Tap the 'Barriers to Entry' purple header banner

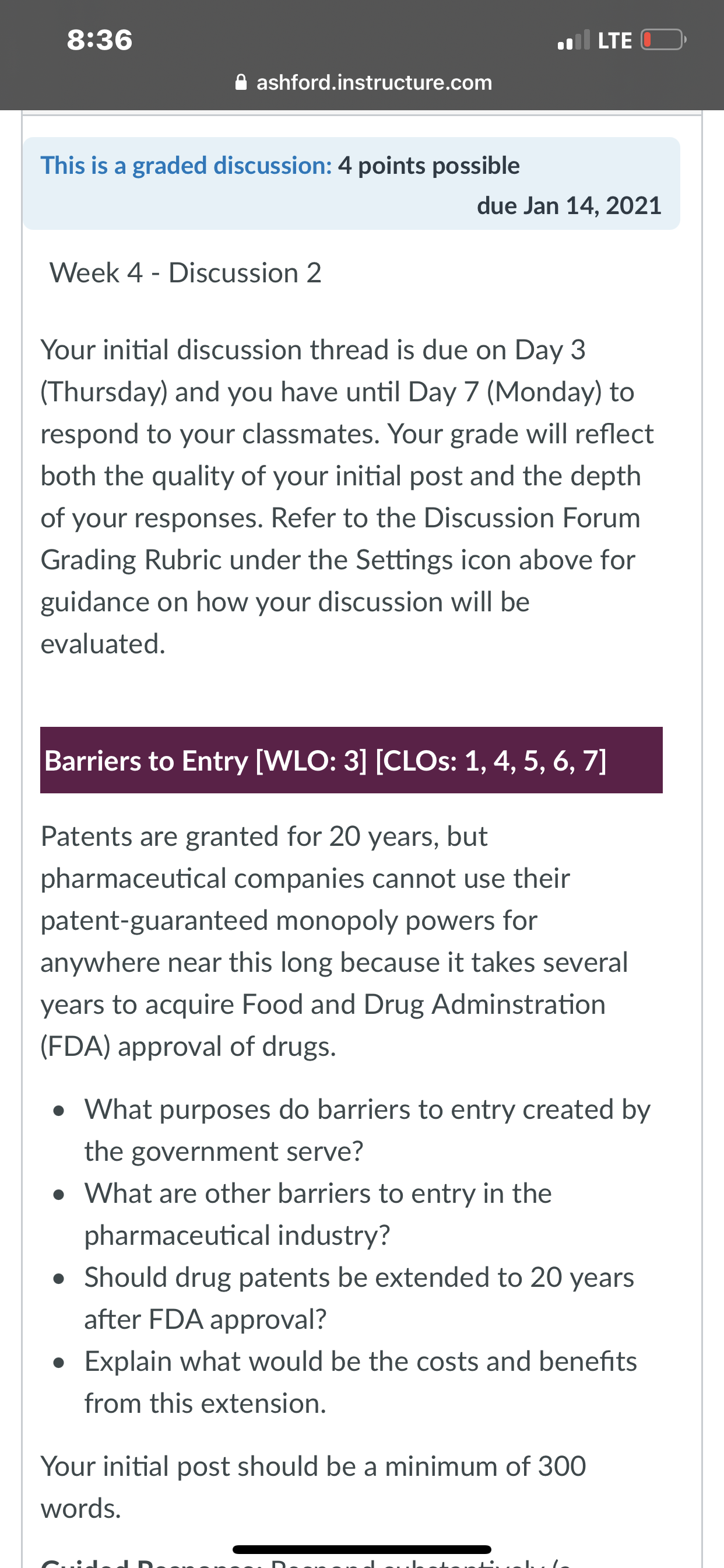351,759
